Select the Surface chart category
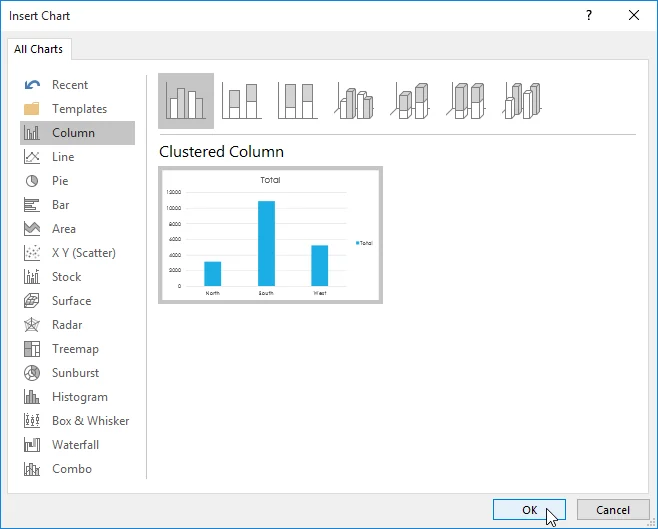This screenshot has width=658, height=529. tap(78, 301)
